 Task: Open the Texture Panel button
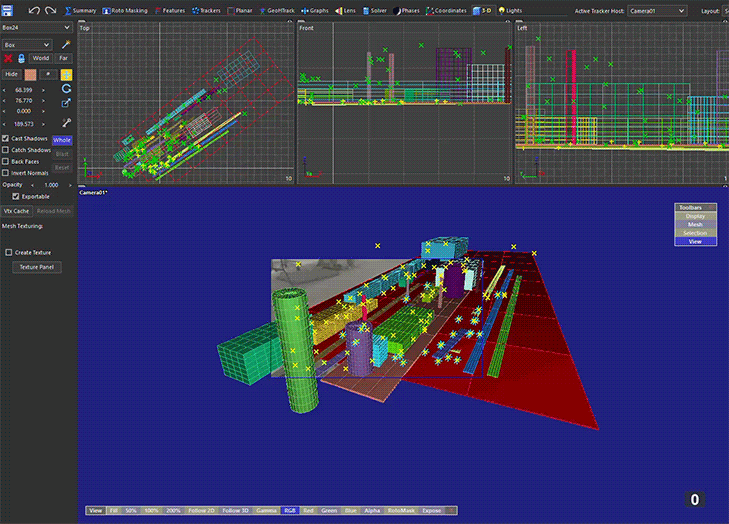[x=37, y=267]
